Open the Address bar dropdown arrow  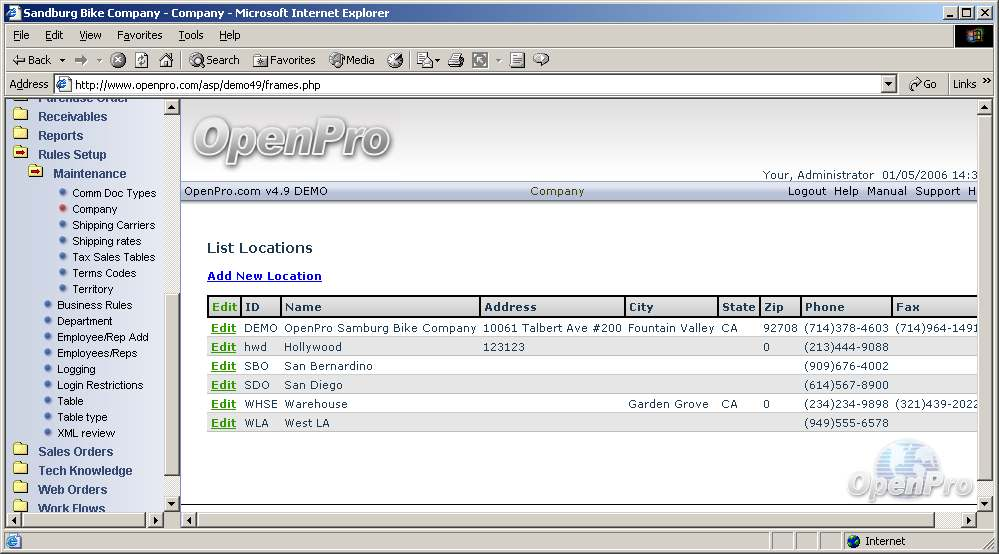888,85
